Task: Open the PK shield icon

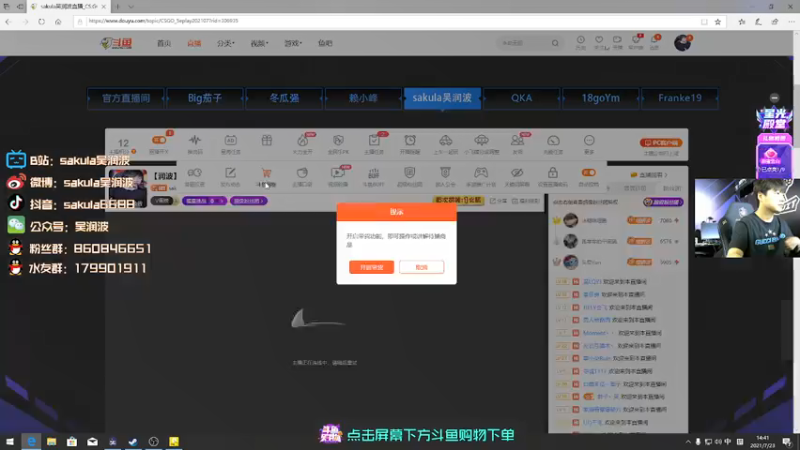Action: tap(338, 140)
